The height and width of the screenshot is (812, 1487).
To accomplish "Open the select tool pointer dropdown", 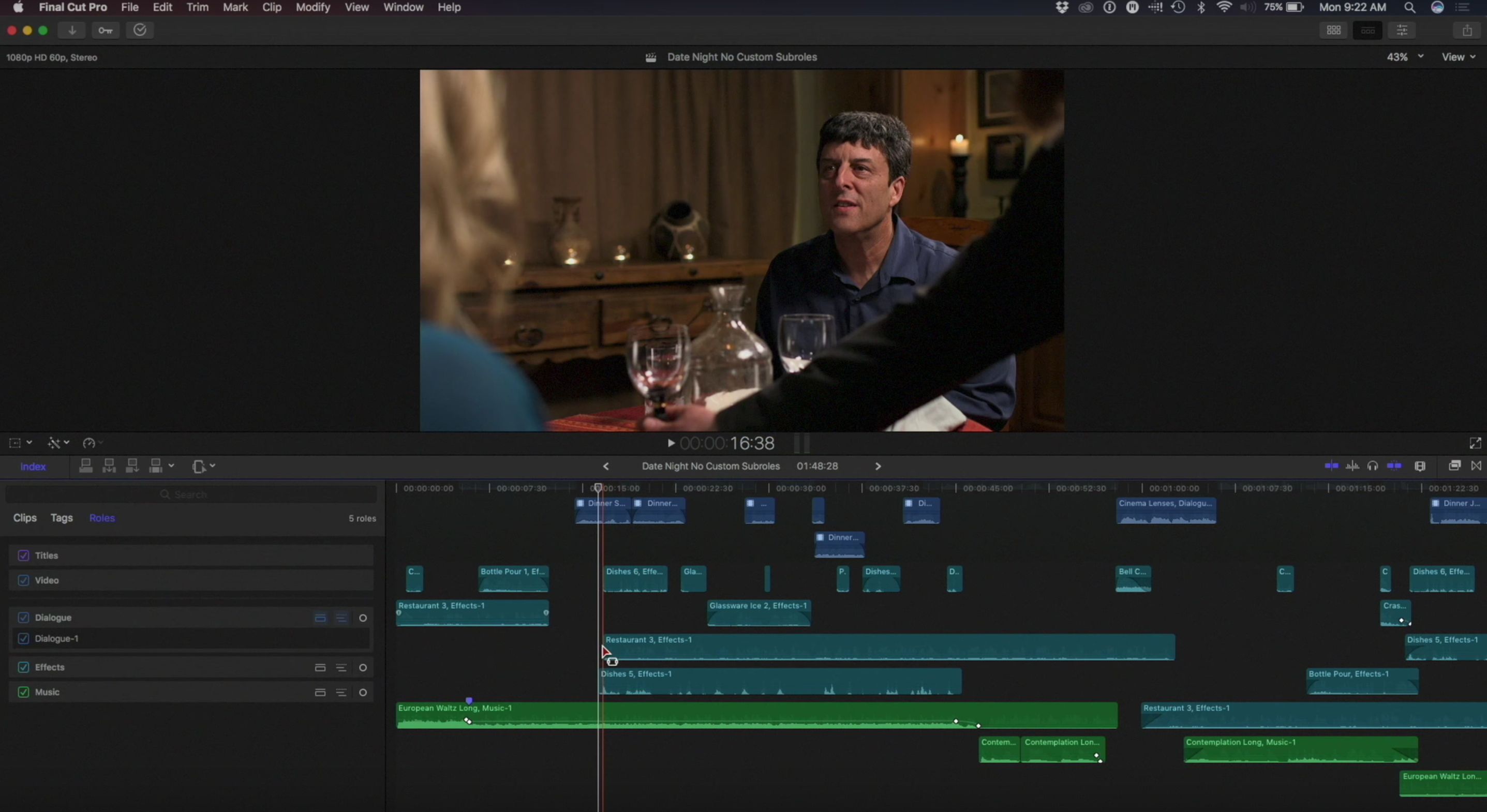I will click(x=203, y=465).
